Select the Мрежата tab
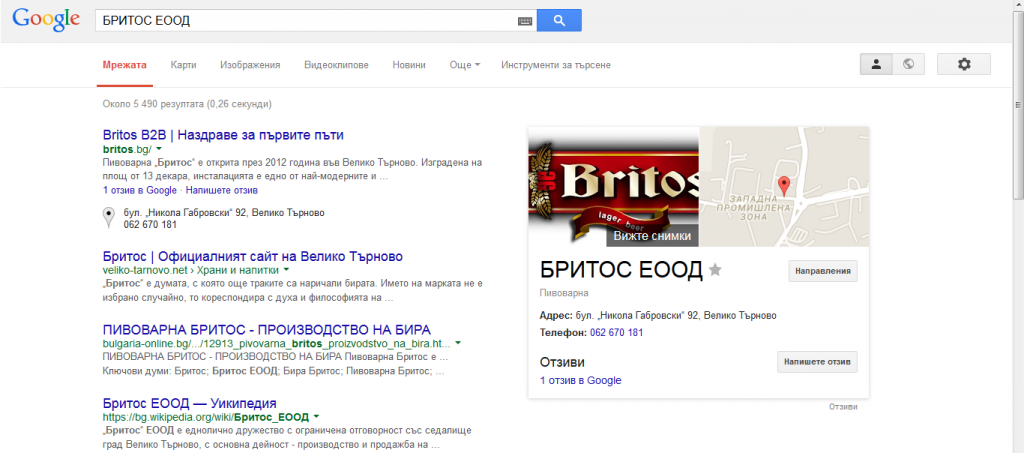The image size is (1024, 453). click(125, 65)
